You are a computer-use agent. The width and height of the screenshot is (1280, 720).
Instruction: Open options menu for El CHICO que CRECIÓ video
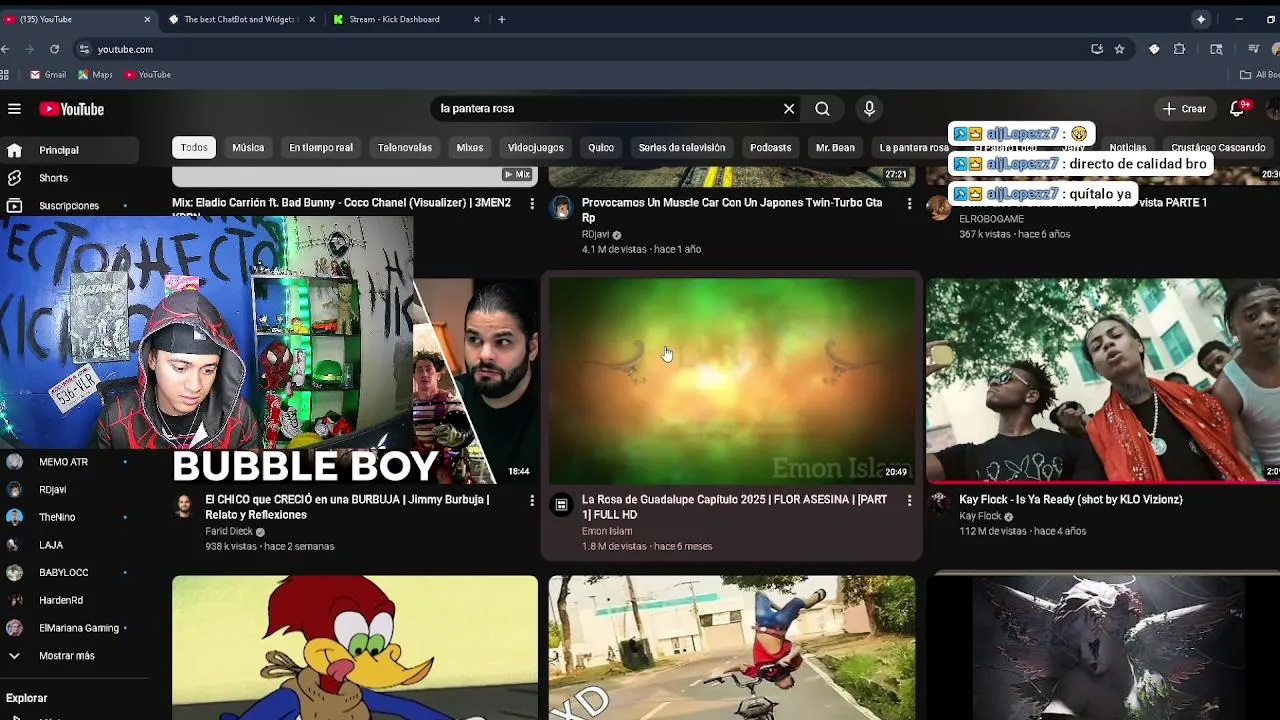coord(531,501)
